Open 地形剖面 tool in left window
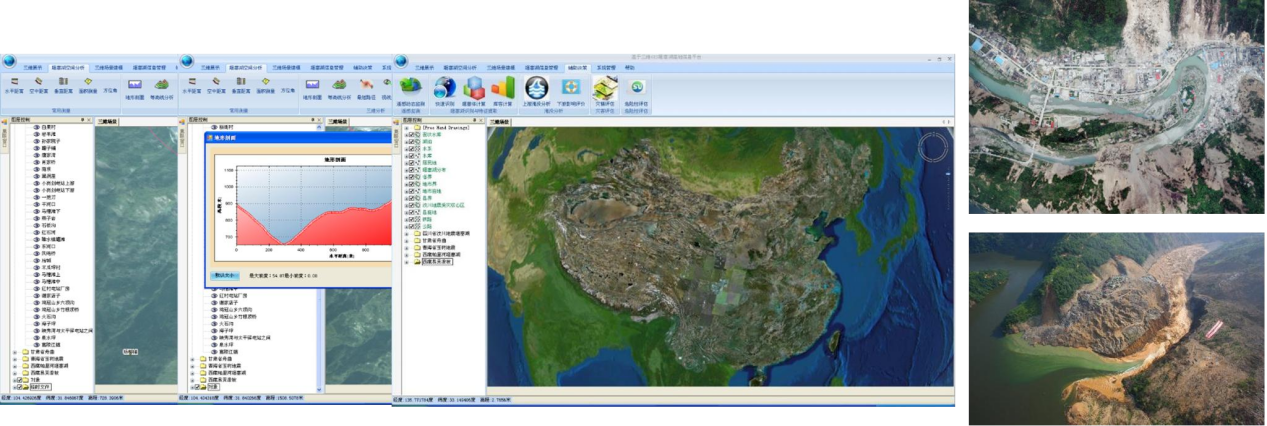This screenshot has height=426, width=1267. 135,89
